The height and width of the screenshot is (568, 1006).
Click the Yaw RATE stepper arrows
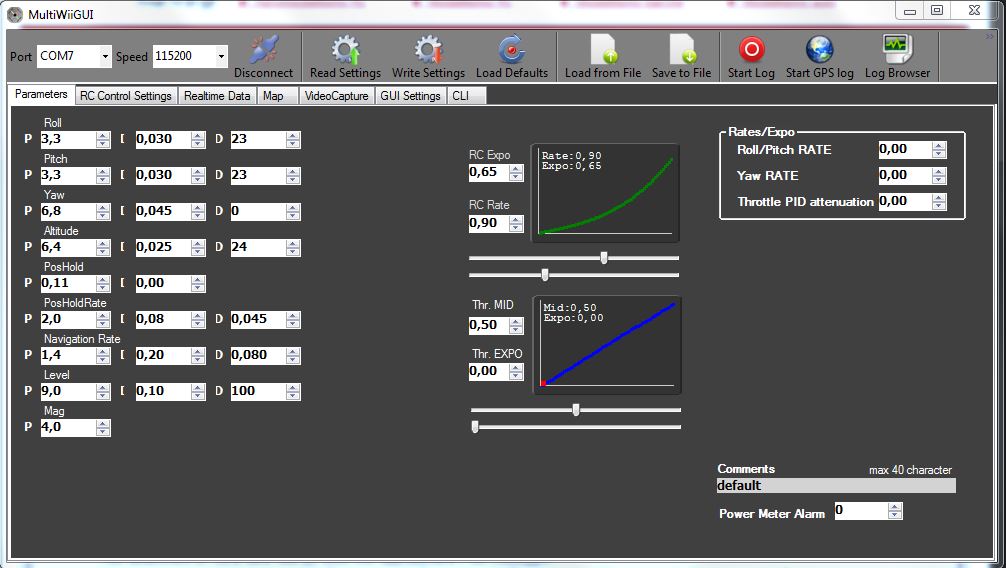939,176
